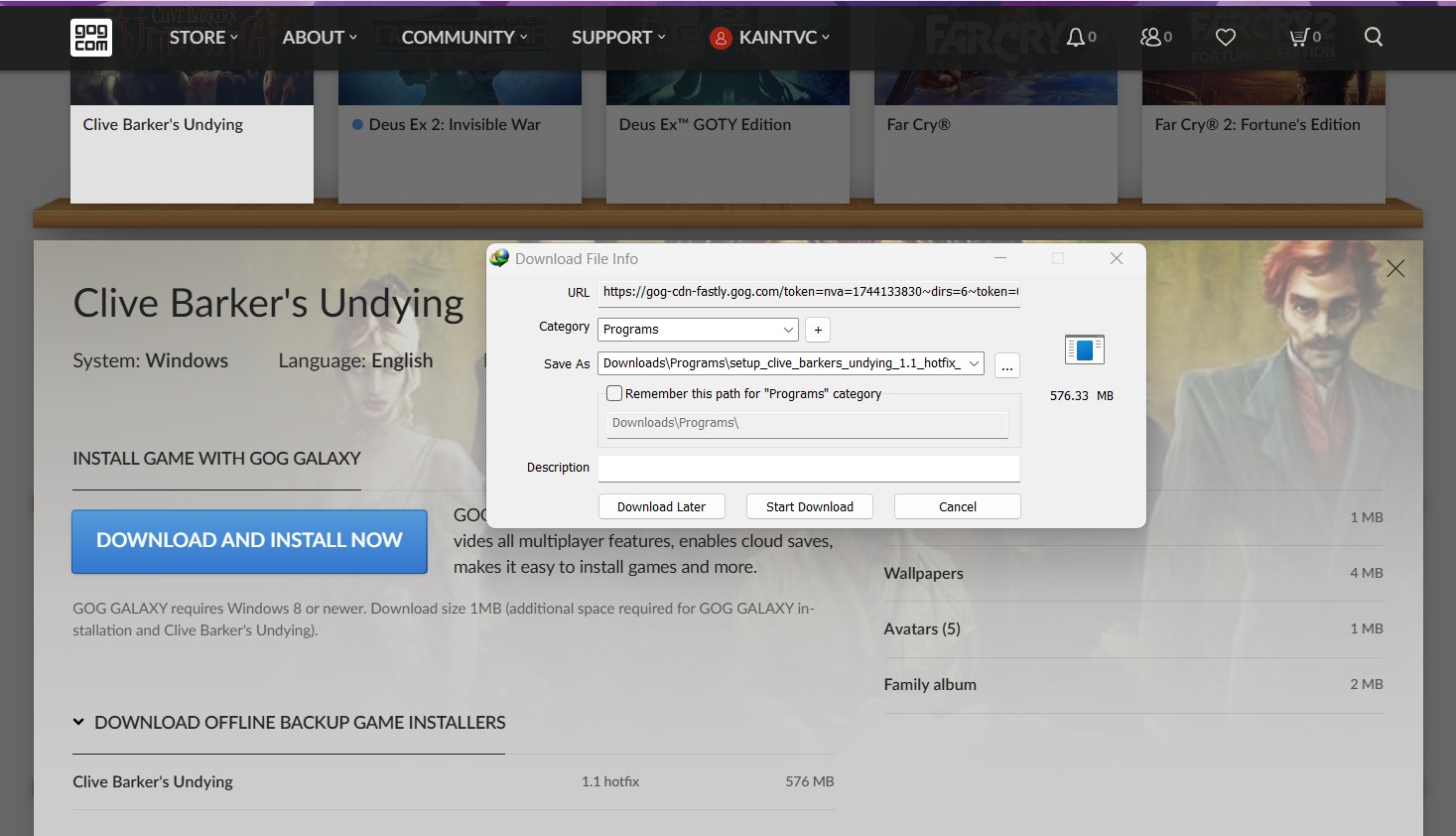Click the Language: English label

tap(355, 360)
